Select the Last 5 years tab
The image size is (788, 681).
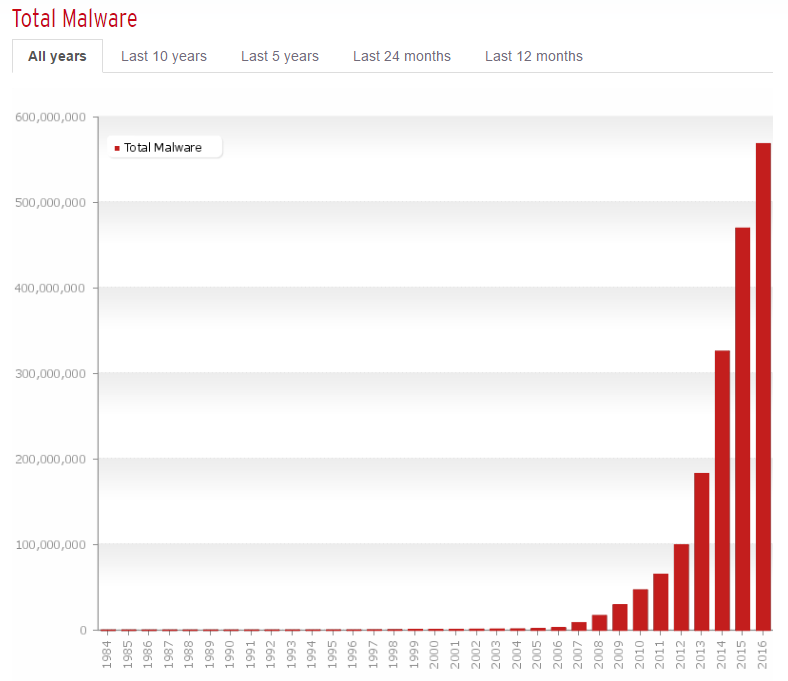click(x=280, y=56)
